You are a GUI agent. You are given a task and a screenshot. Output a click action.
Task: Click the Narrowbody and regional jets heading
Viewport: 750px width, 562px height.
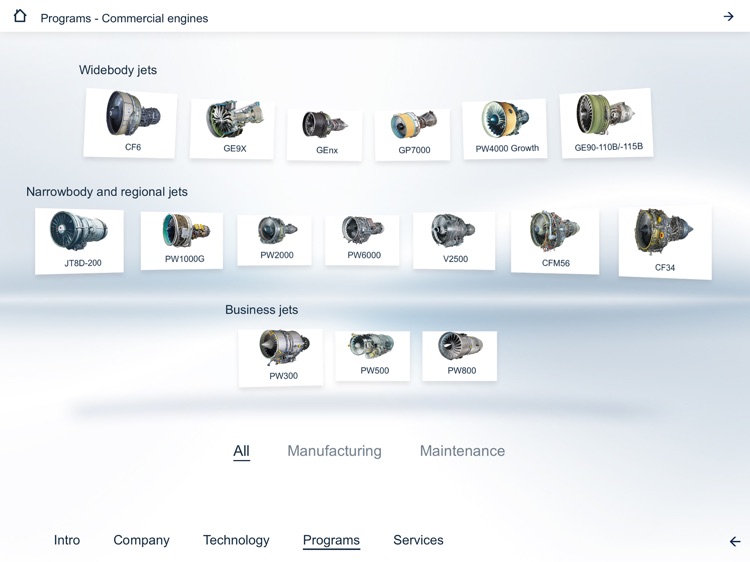click(x=107, y=192)
